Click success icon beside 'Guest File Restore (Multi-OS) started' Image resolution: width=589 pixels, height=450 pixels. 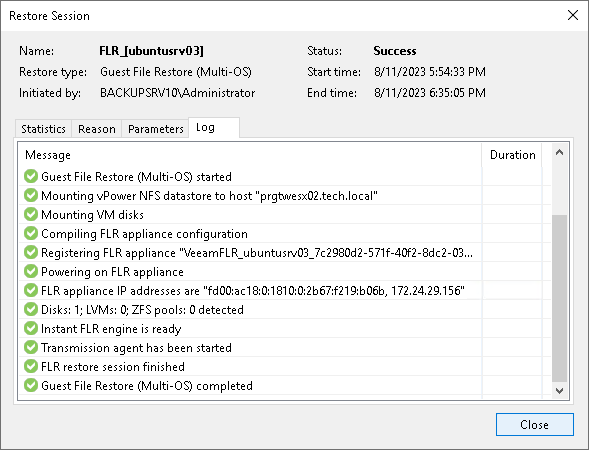pos(31,176)
